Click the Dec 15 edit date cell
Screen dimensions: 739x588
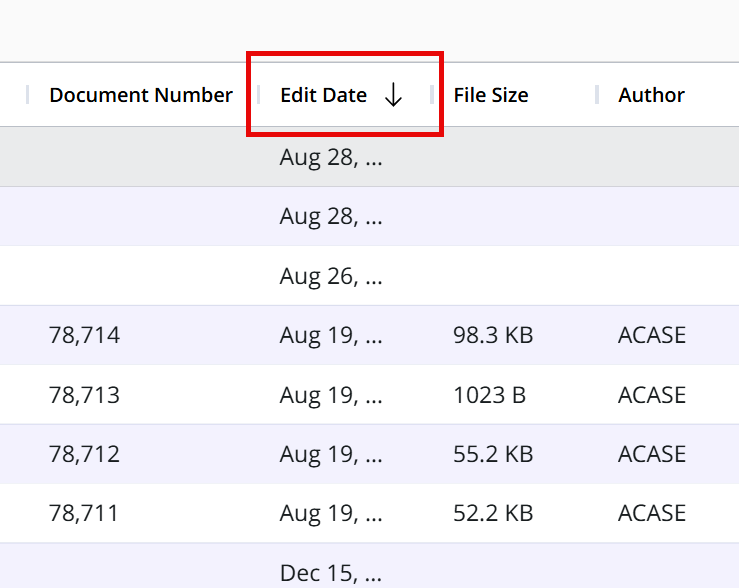330,572
